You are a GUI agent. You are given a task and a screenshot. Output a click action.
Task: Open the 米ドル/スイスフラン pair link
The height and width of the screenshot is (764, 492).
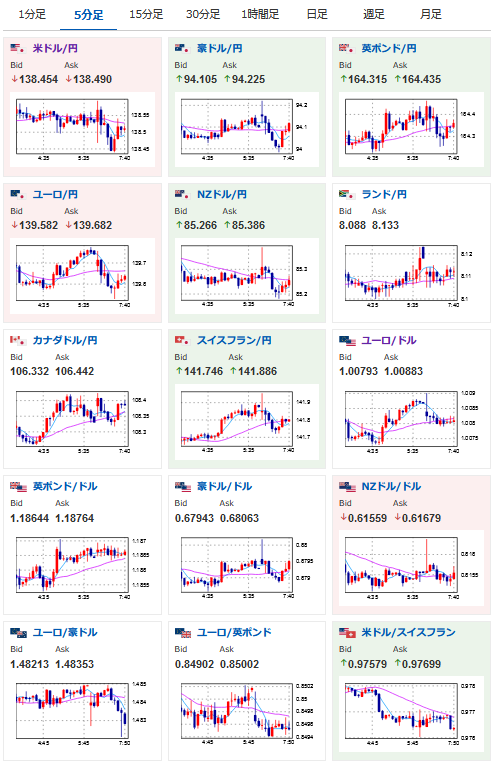point(408,632)
